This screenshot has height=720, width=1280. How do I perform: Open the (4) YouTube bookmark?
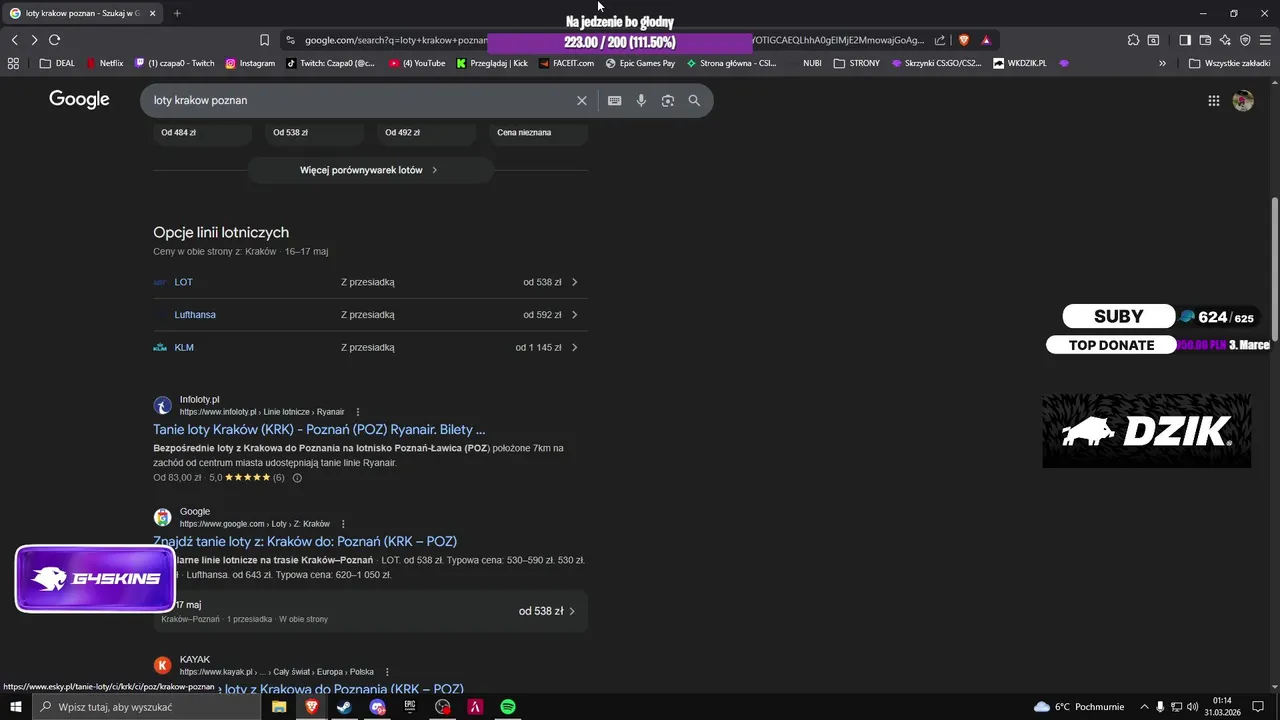pyautogui.click(x=417, y=63)
